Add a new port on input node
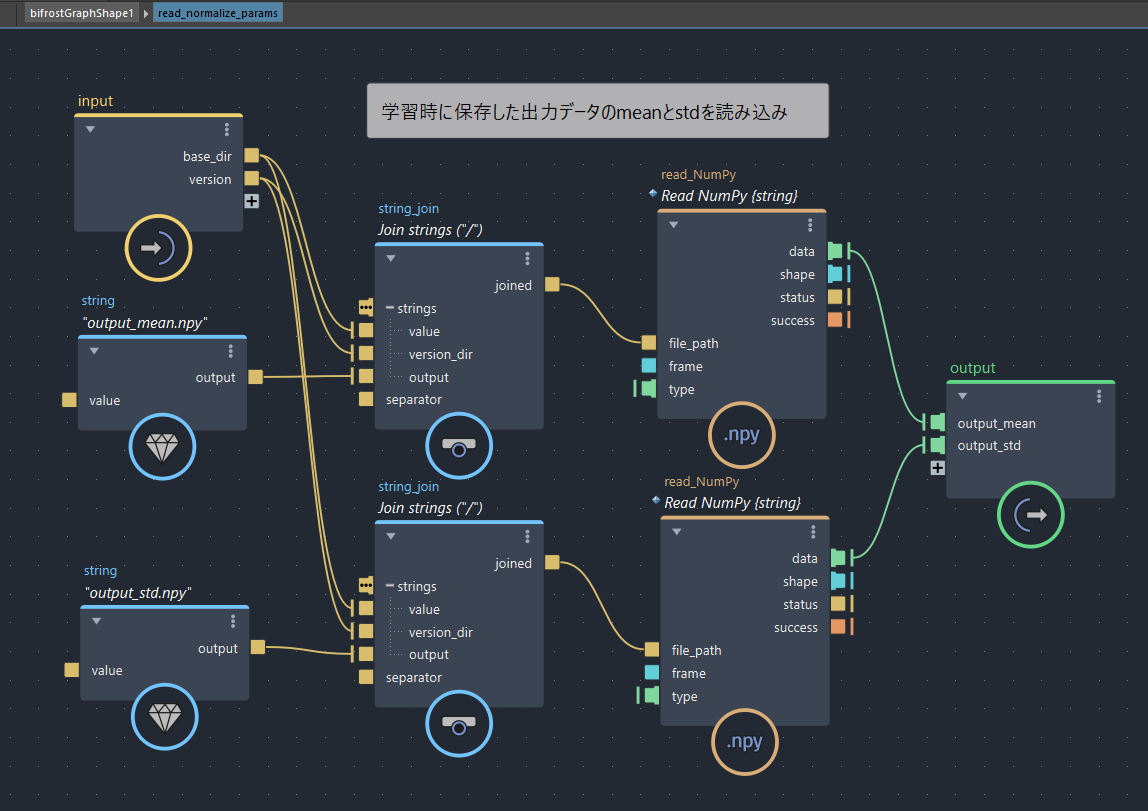 (252, 201)
